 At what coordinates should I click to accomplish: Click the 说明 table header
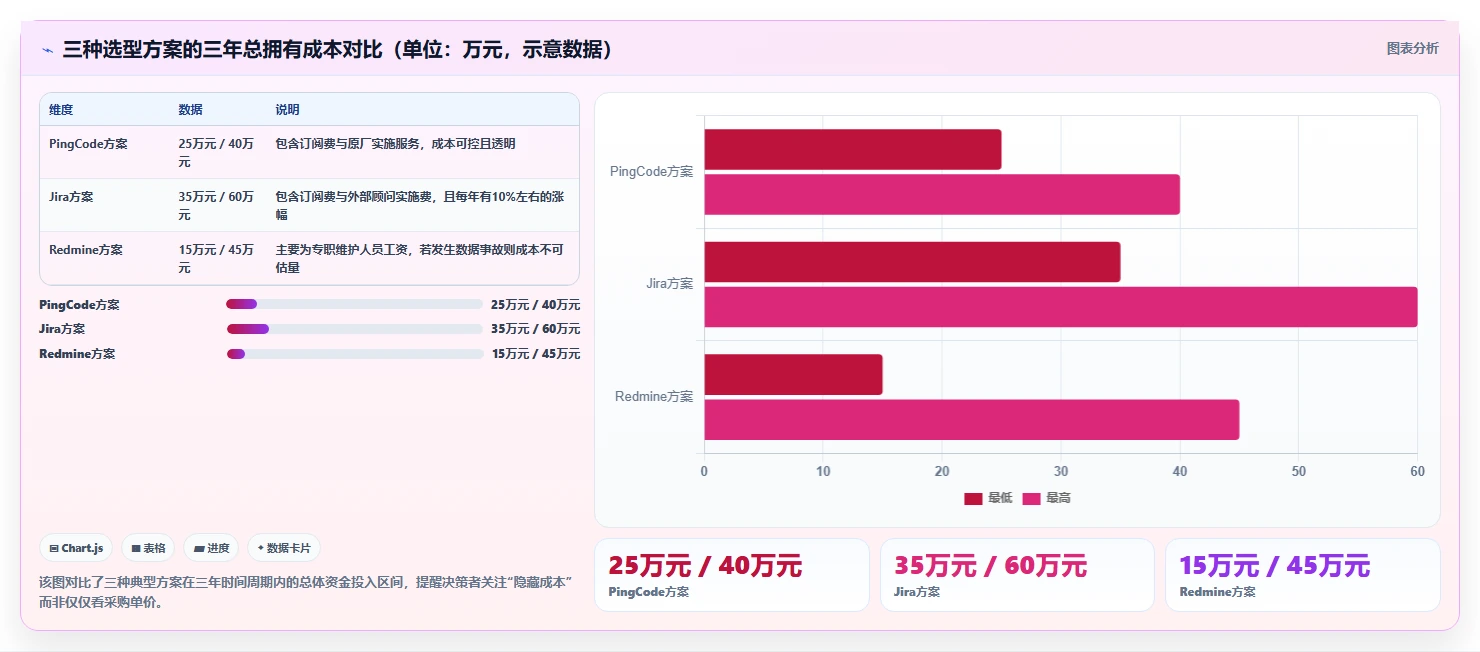288,110
